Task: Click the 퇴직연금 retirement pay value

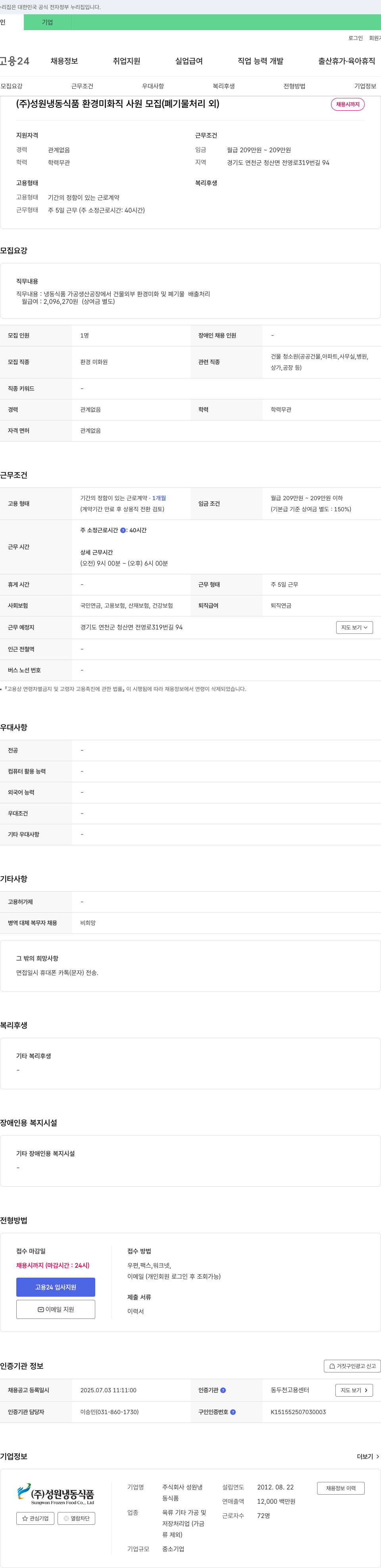Action: click(281, 606)
